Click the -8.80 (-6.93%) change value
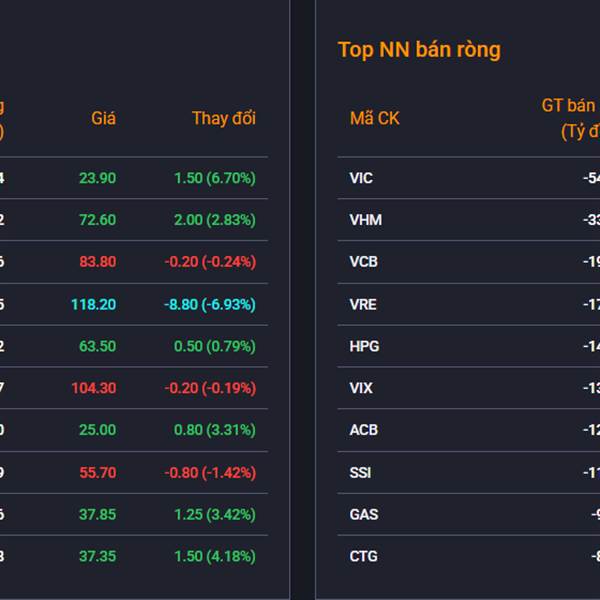 point(210,304)
